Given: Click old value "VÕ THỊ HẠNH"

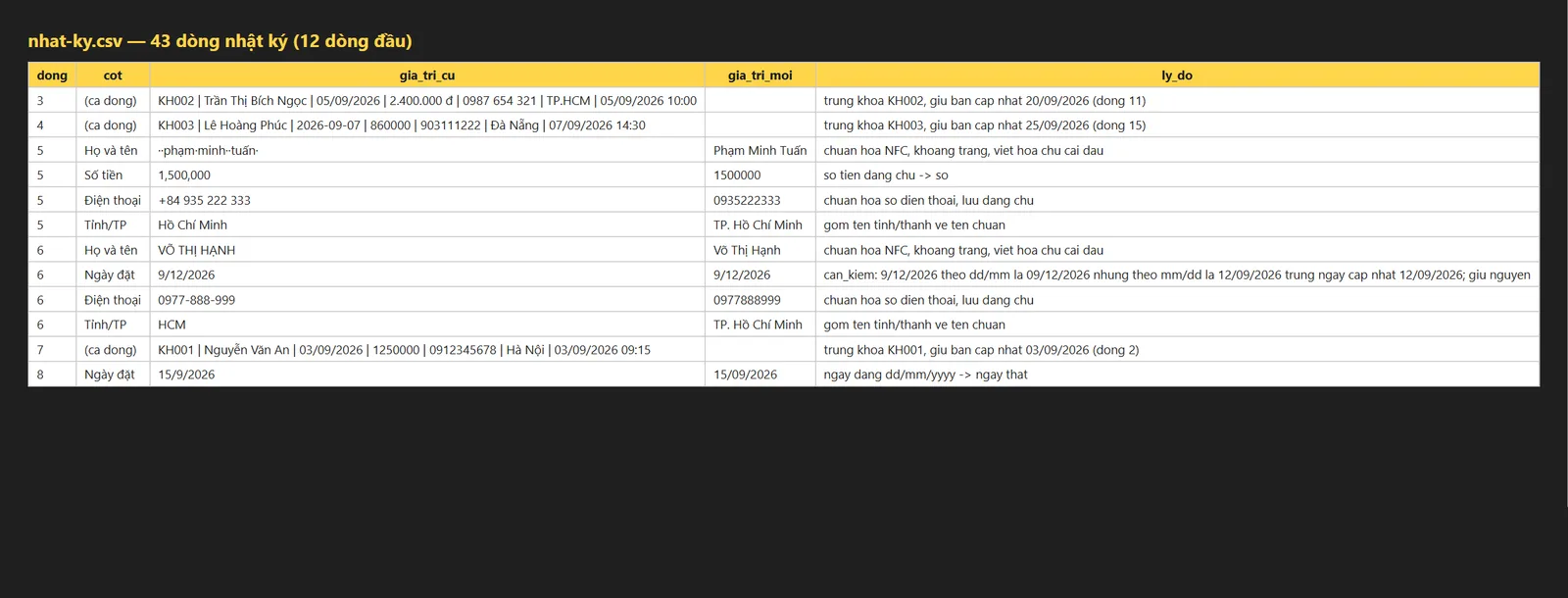Looking at the screenshot, I should click(197, 251).
